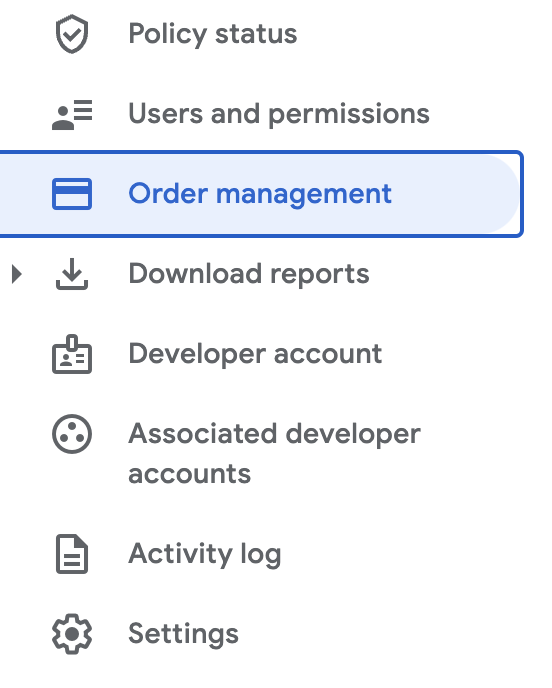Click the Policy status shield icon
Viewport: 552px width, 688px height.
[72, 34]
